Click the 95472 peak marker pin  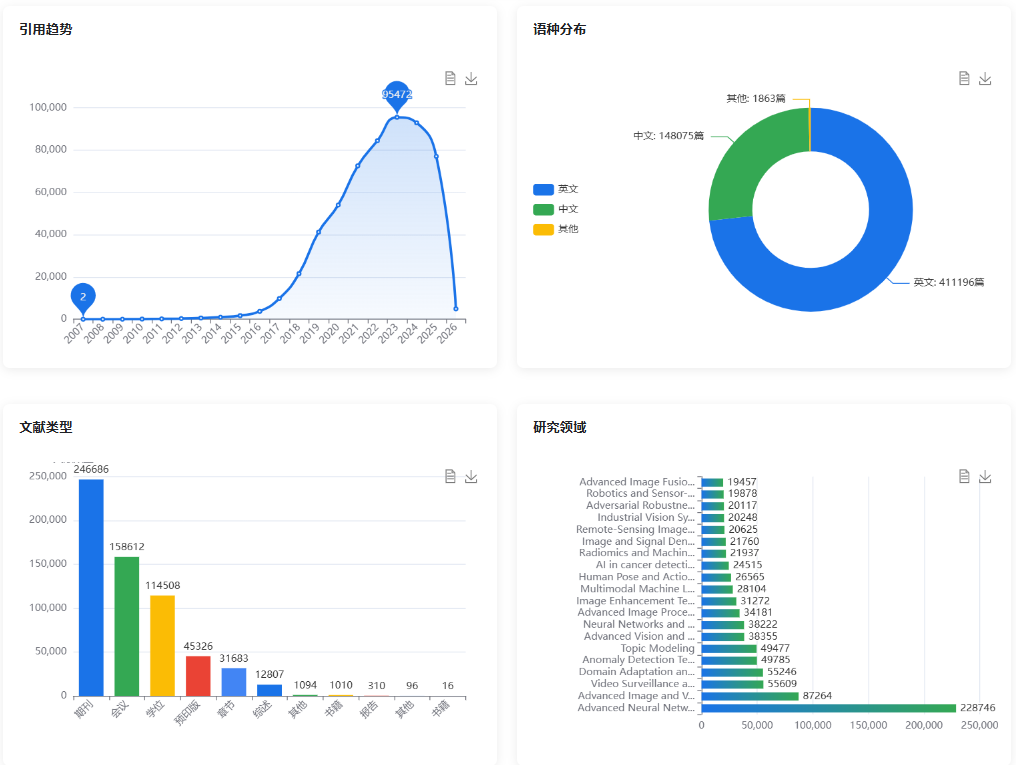(397, 95)
